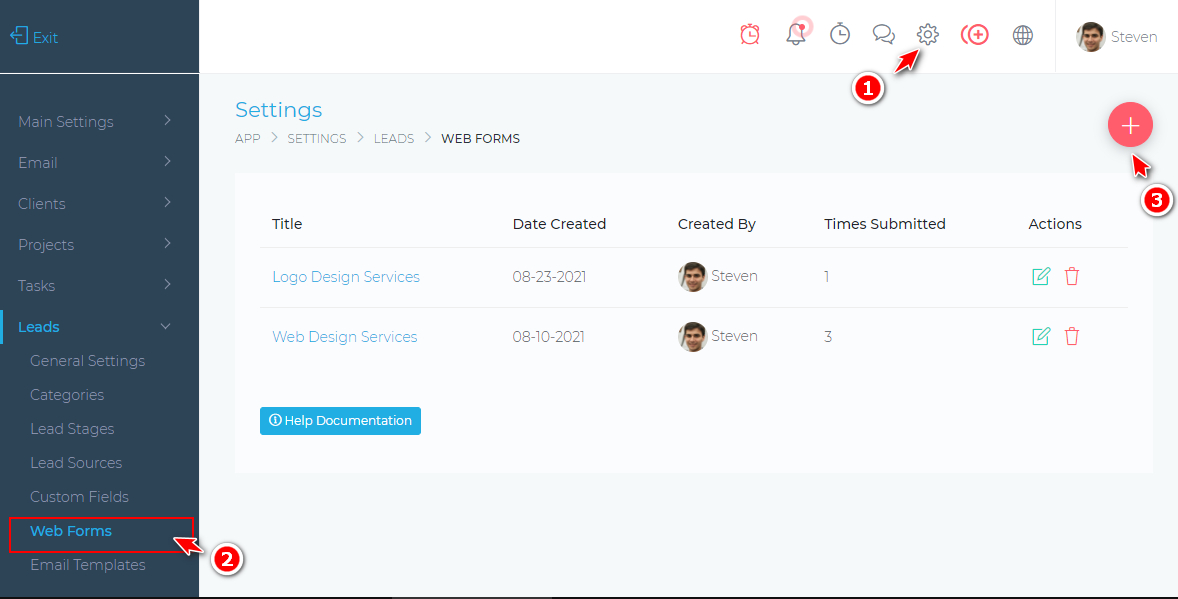Open the timer stopwatch icon
1178x599 pixels.
(x=840, y=35)
